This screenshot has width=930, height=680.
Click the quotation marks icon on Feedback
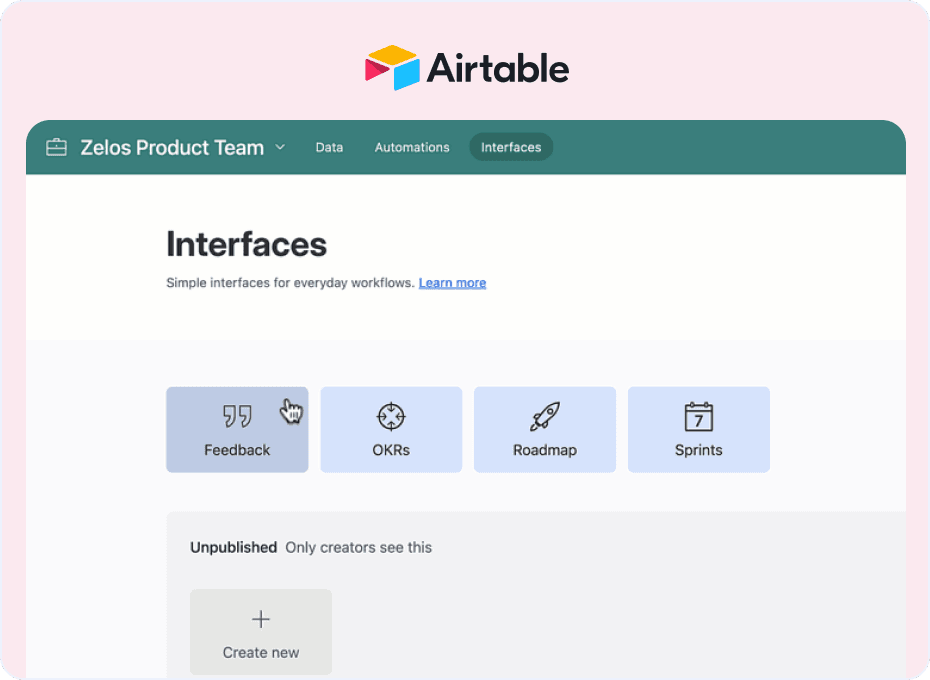point(237,416)
